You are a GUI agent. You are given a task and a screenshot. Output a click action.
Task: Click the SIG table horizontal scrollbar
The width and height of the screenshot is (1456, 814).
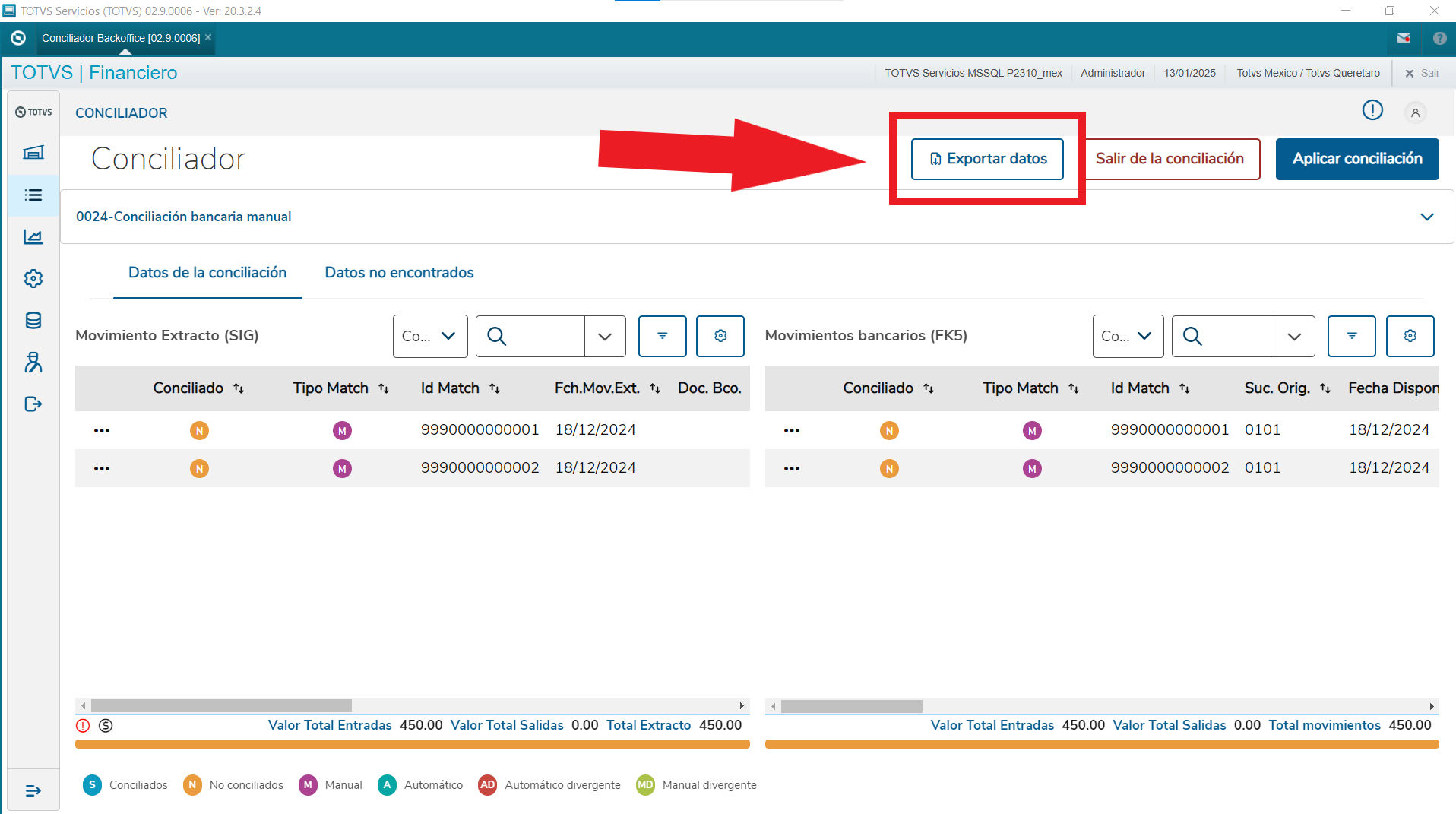pyautogui.click(x=221, y=705)
